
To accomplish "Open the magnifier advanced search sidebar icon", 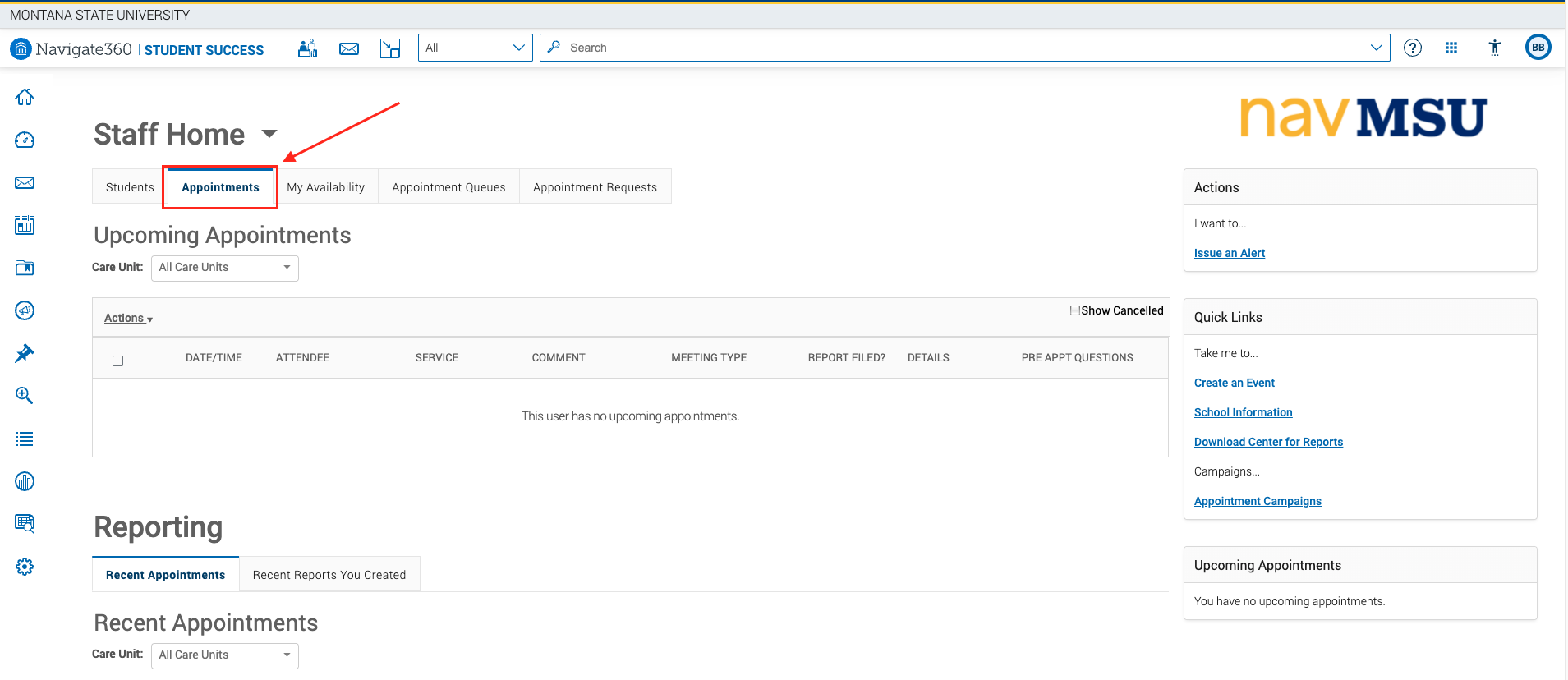I will click(x=25, y=396).
